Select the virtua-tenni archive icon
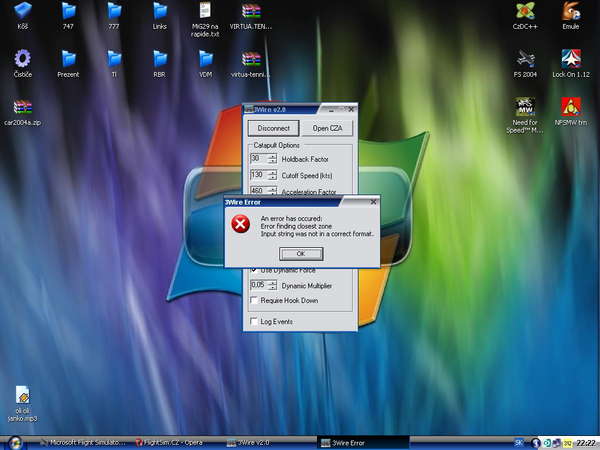The height and width of the screenshot is (450, 600). (251, 64)
